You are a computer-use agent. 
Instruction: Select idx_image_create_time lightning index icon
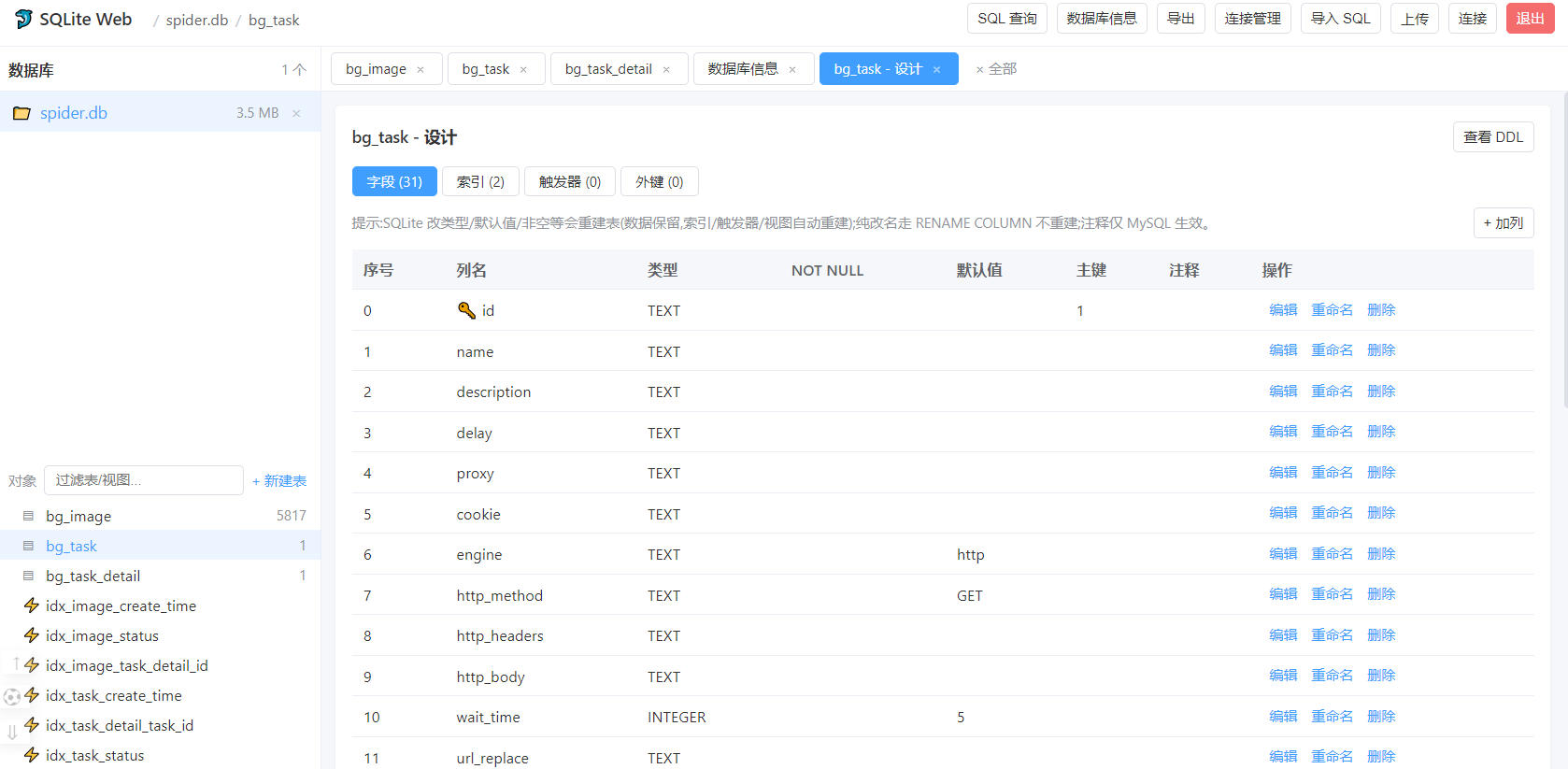32,605
